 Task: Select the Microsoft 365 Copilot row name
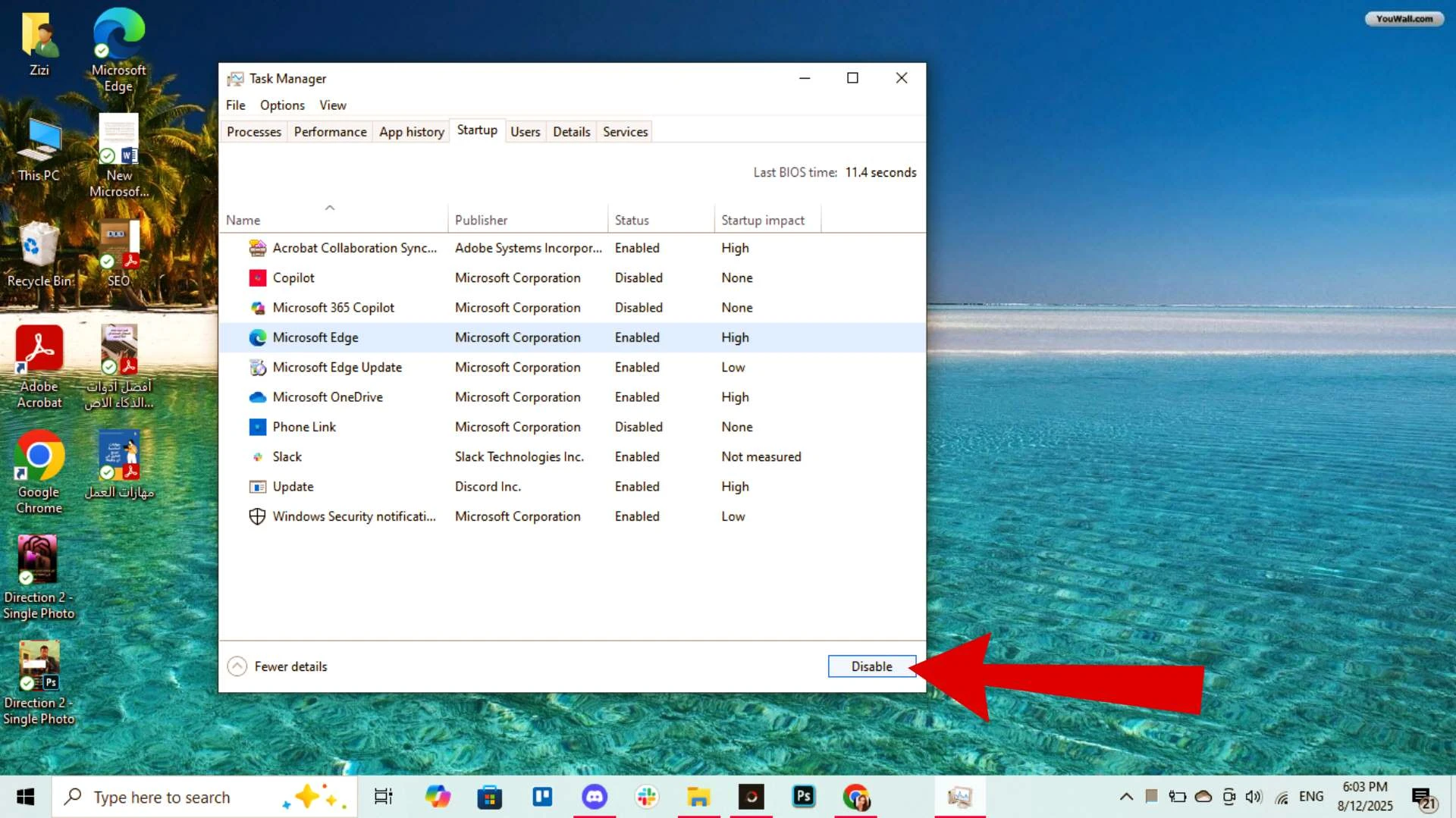point(334,308)
